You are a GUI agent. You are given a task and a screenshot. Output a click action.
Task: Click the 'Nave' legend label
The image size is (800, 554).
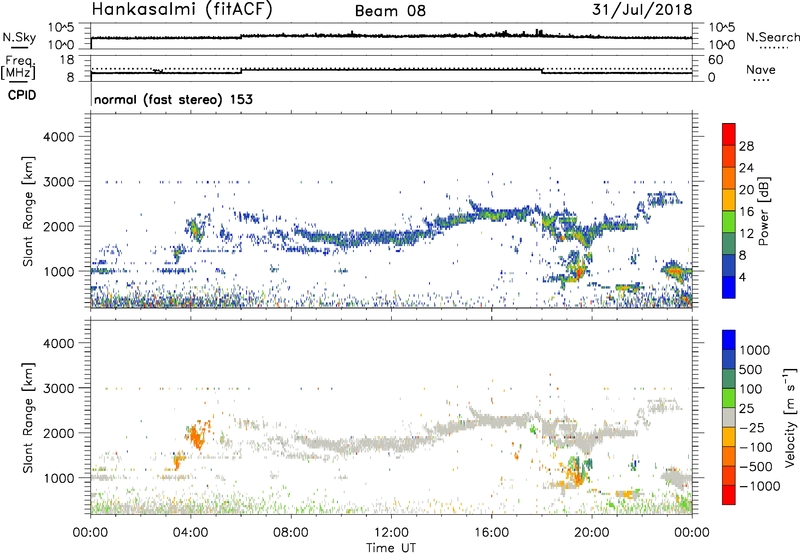click(760, 69)
